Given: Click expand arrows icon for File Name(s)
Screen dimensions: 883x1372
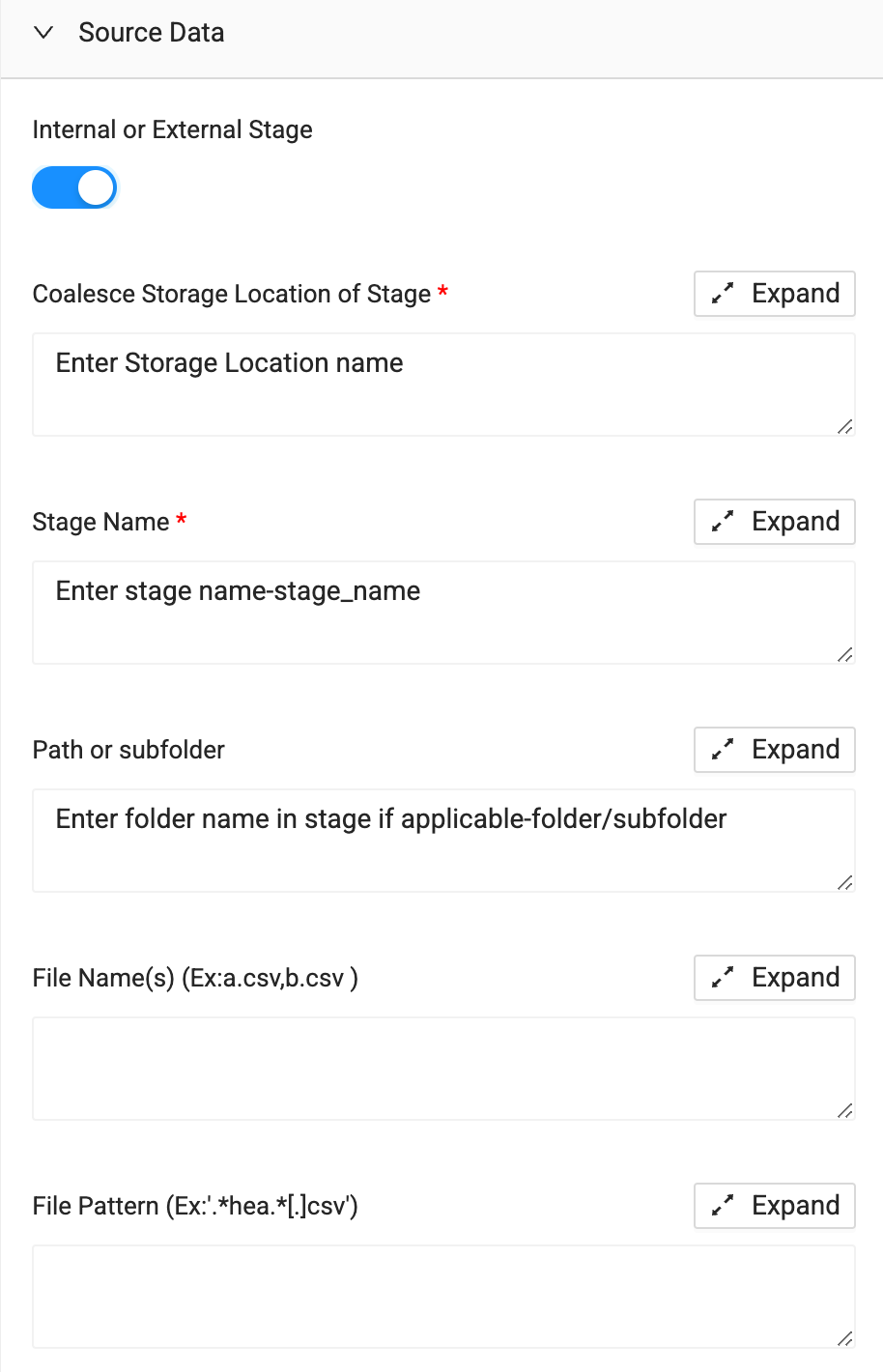Looking at the screenshot, I should [x=723, y=978].
